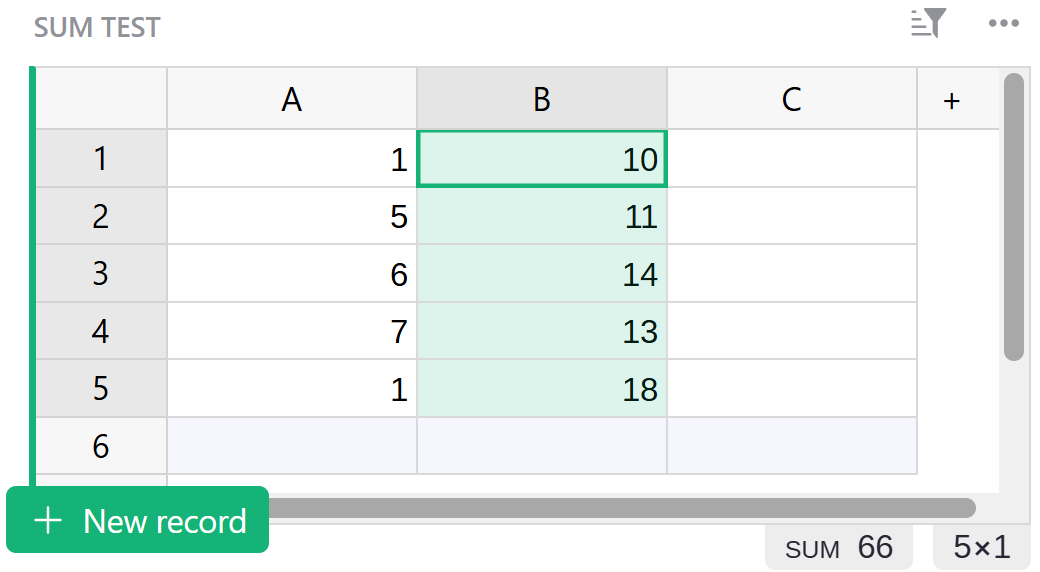1040x572 pixels.
Task: Click the vertical scrollbar thumb
Action: 1014,216
